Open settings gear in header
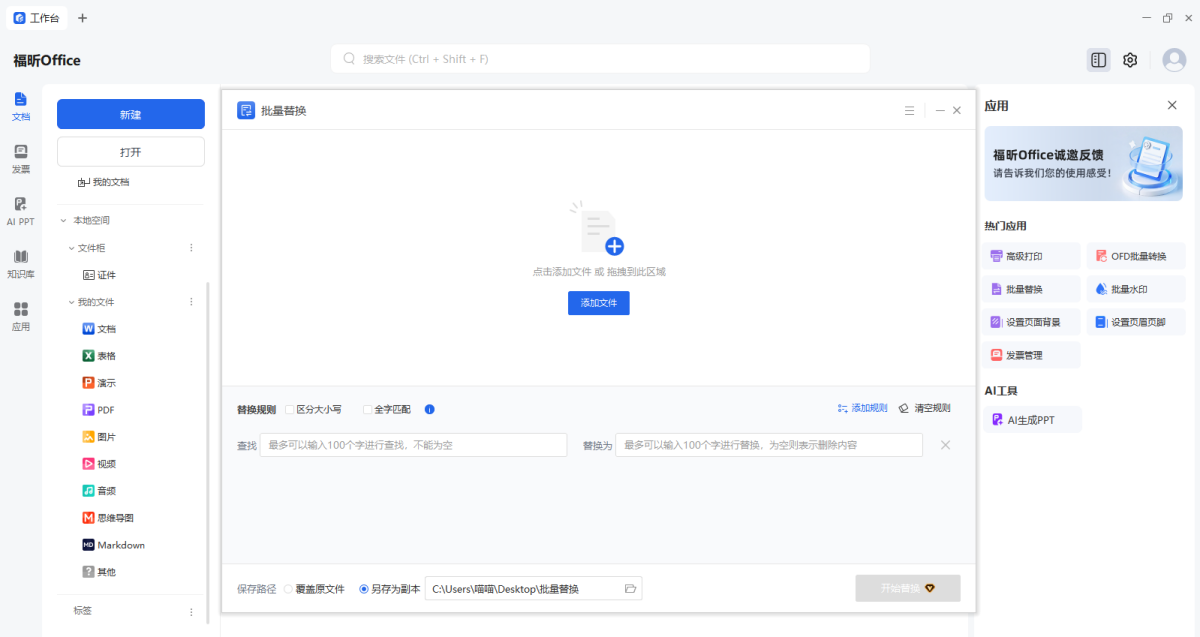This screenshot has height=637, width=1200. [x=1130, y=60]
